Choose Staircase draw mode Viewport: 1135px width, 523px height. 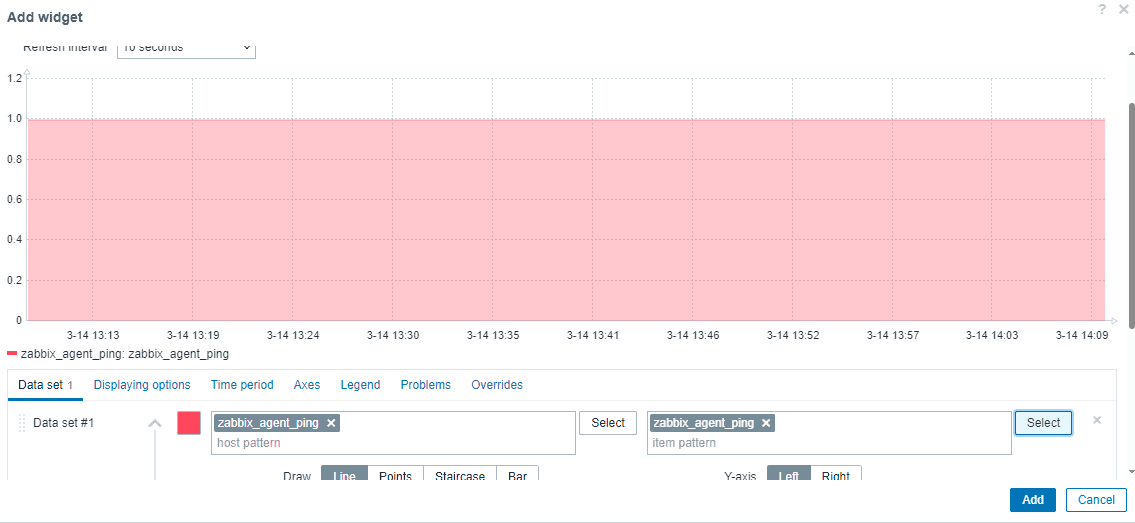pos(460,475)
